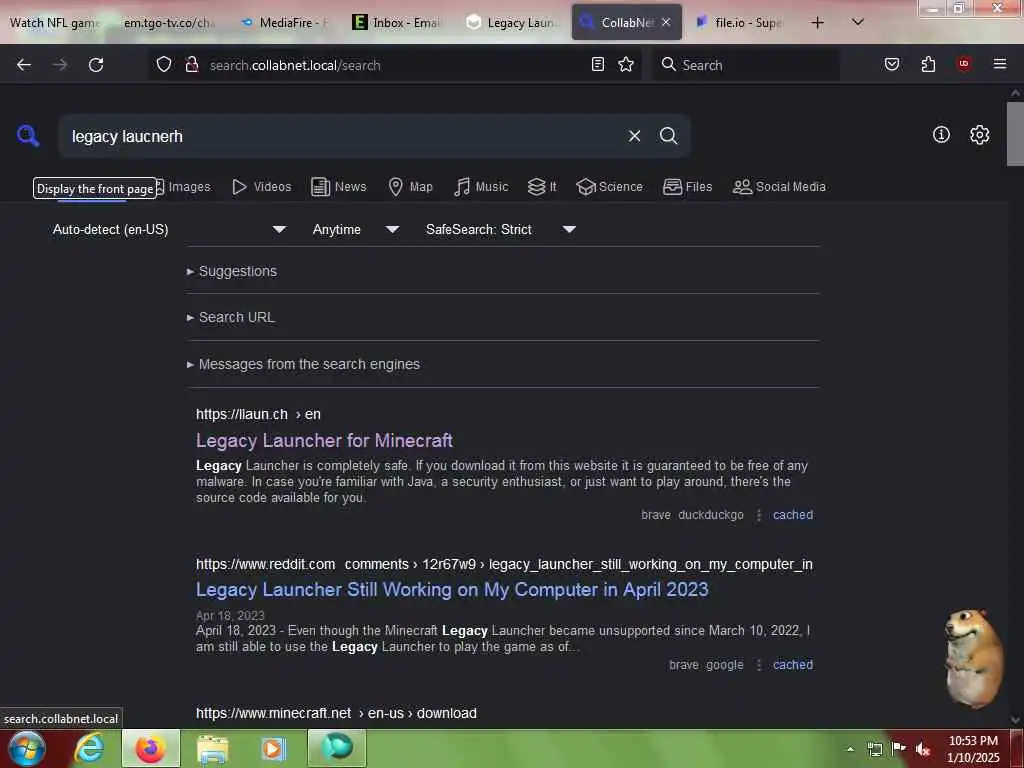Select the Social Media search category
The width and height of the screenshot is (1024, 768).
[x=779, y=187]
